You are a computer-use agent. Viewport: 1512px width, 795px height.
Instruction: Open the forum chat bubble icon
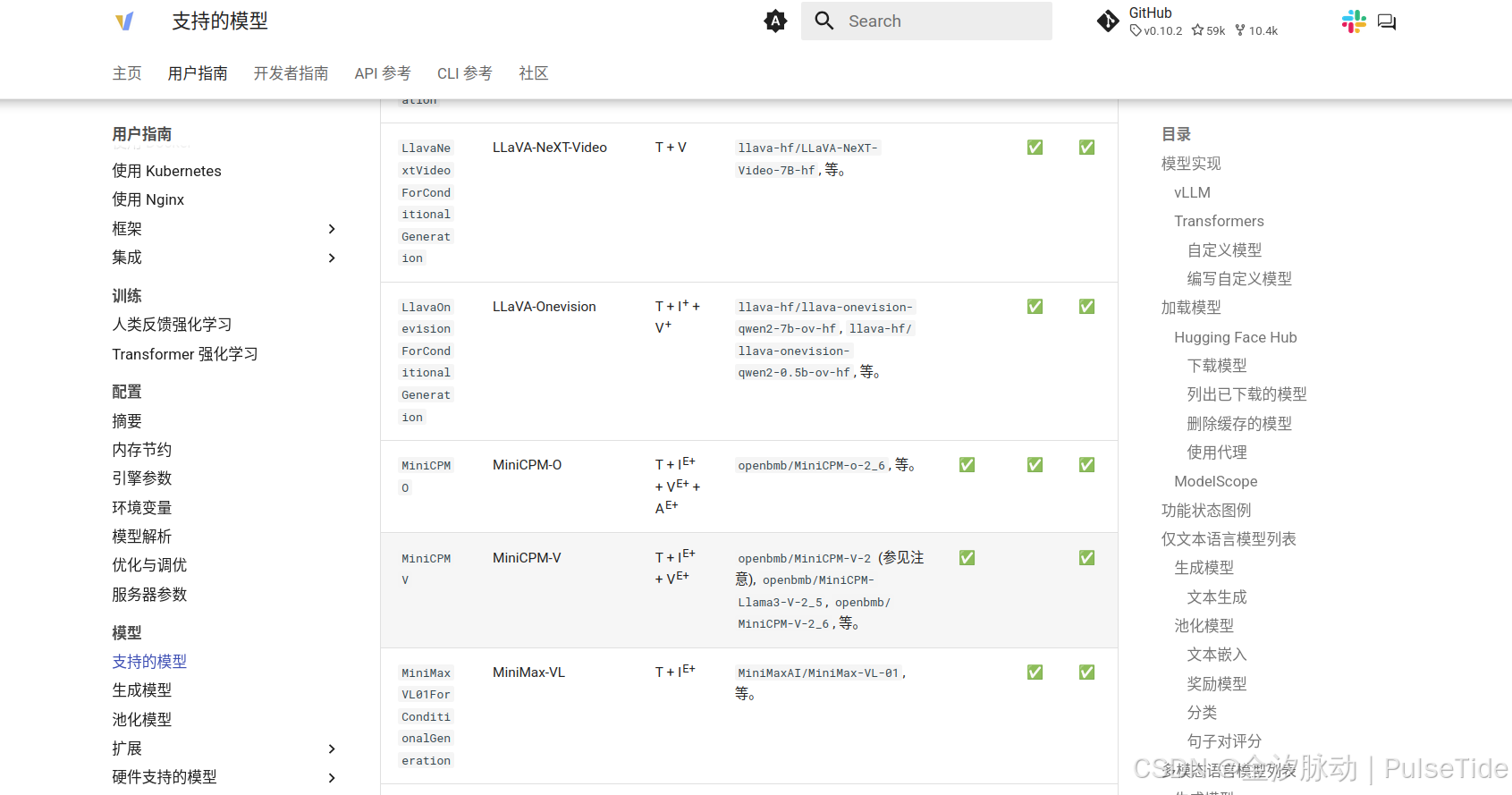[x=1387, y=21]
